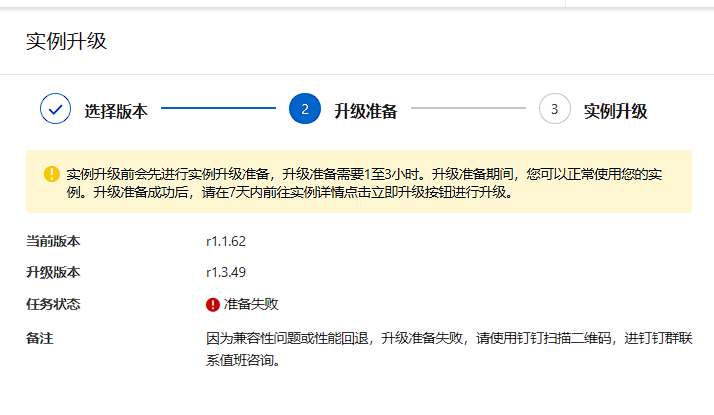714x415 pixels.
Task: Click the 当前版本 label
Action: [53, 241]
